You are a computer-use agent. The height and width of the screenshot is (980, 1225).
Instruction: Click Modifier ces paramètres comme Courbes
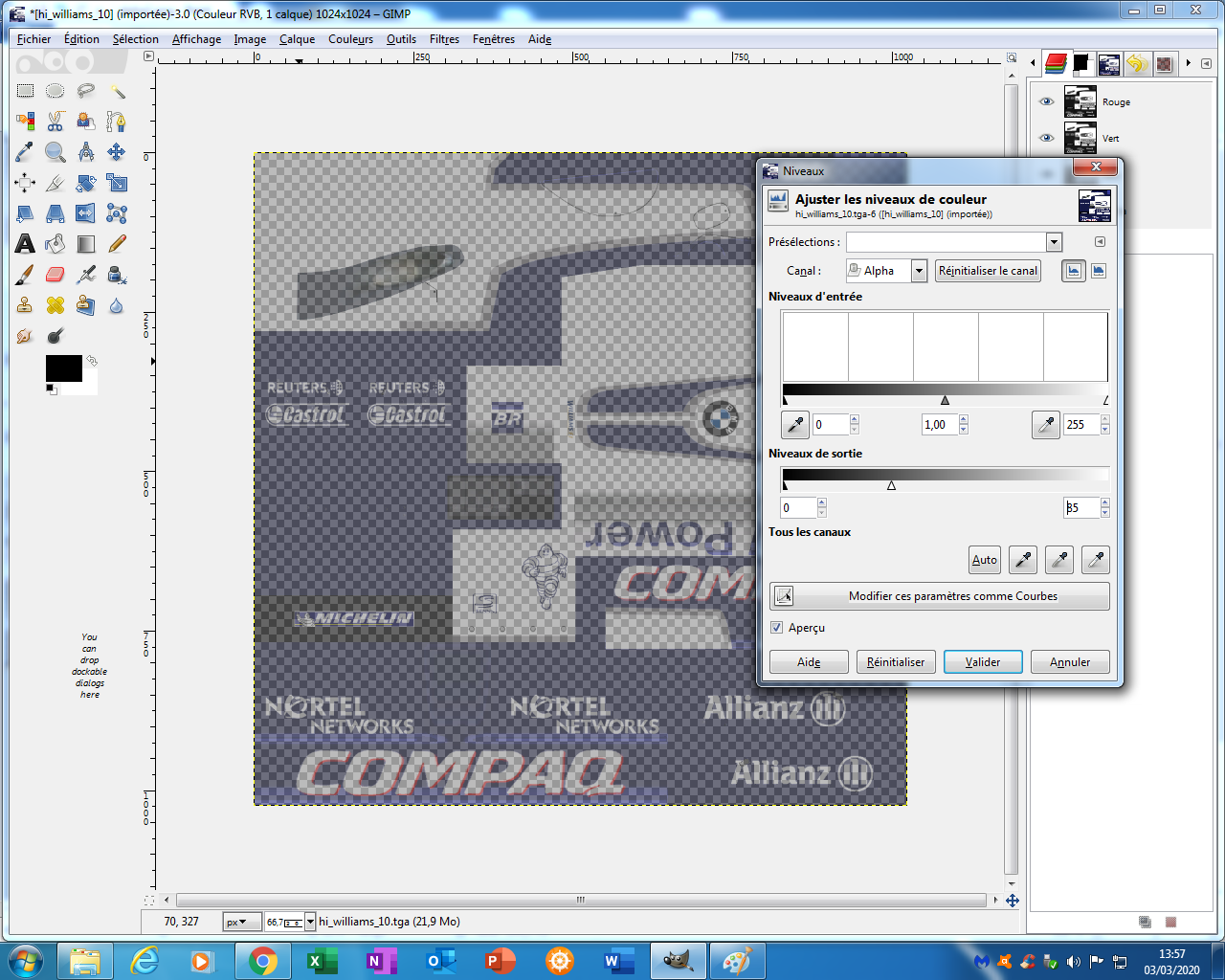coord(940,596)
